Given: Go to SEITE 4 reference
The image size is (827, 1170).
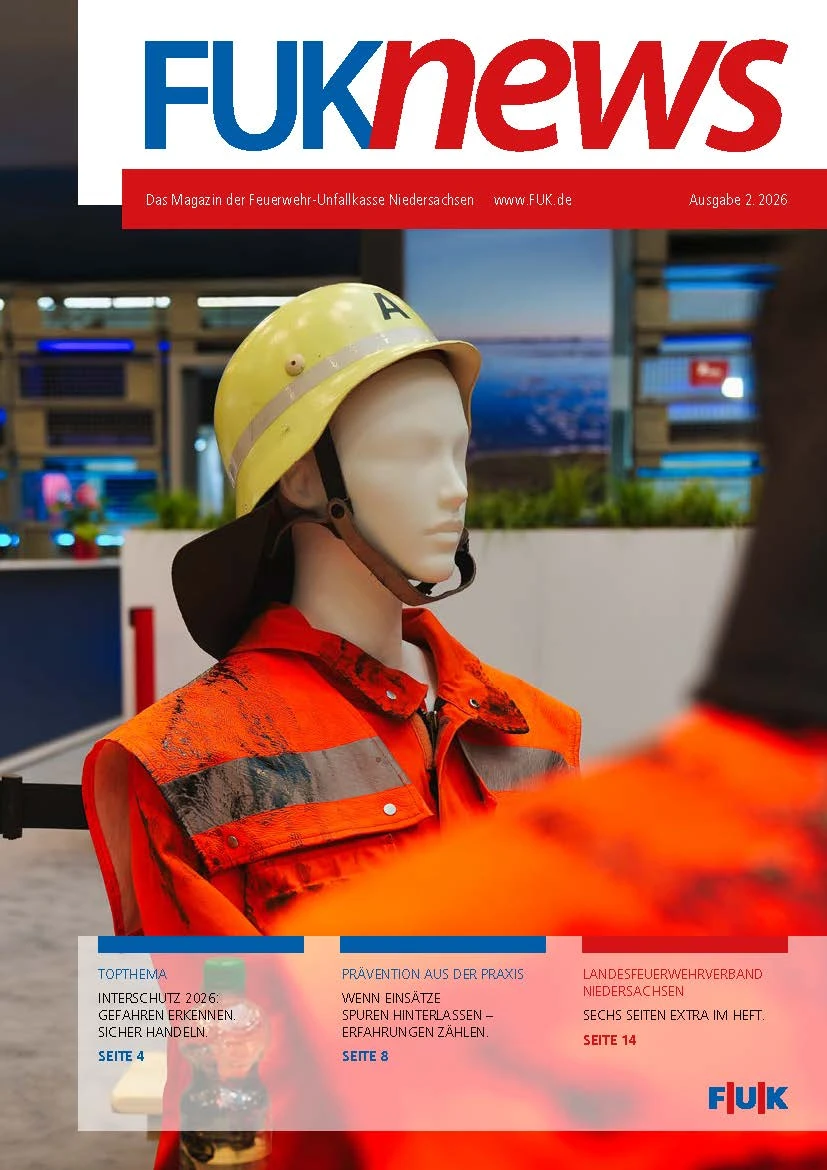Looking at the screenshot, I should click(x=121, y=1056).
